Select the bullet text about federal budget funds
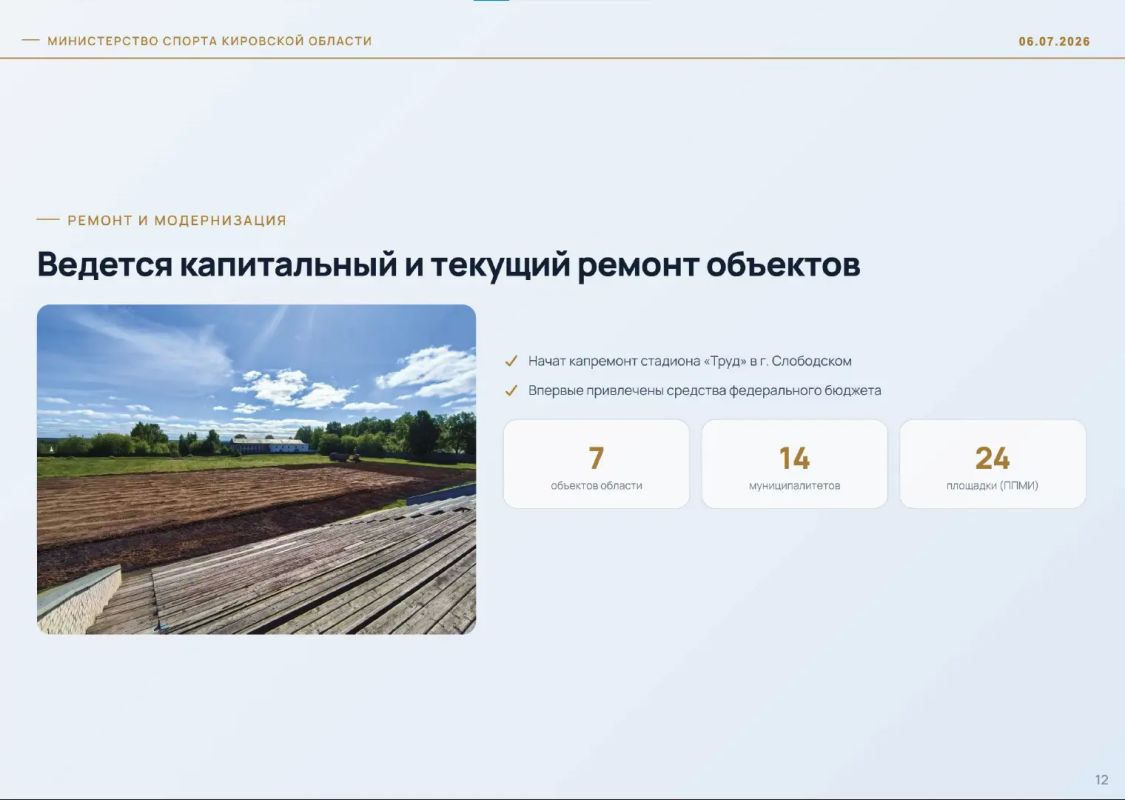The width and height of the screenshot is (1125, 800). click(705, 390)
